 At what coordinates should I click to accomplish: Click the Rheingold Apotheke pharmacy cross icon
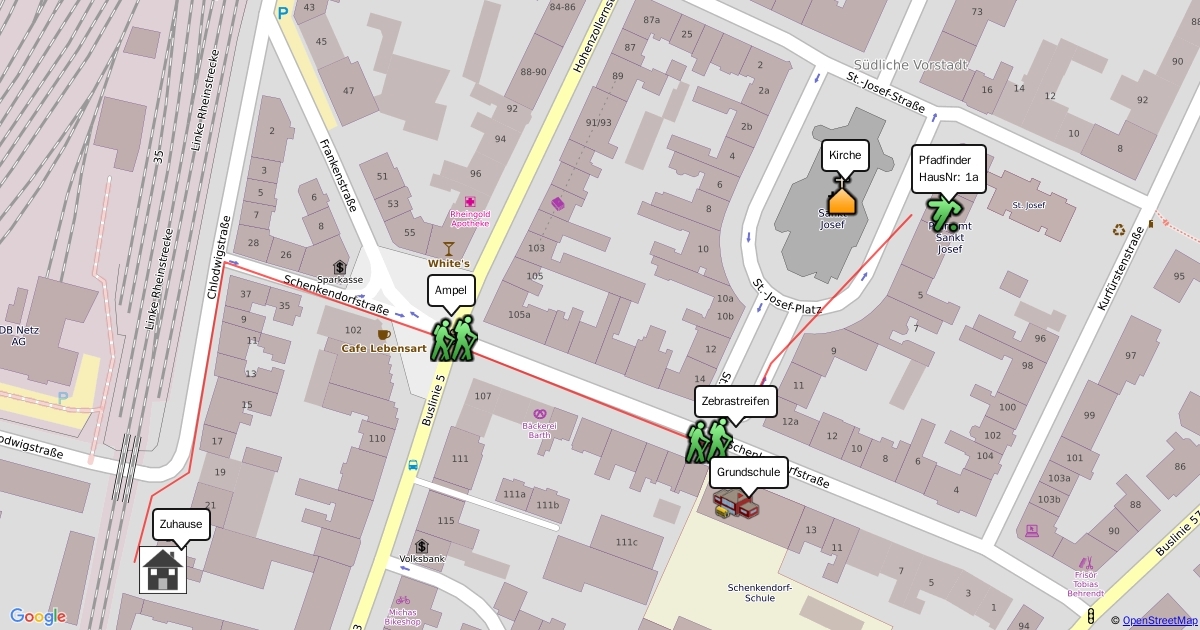[x=470, y=202]
